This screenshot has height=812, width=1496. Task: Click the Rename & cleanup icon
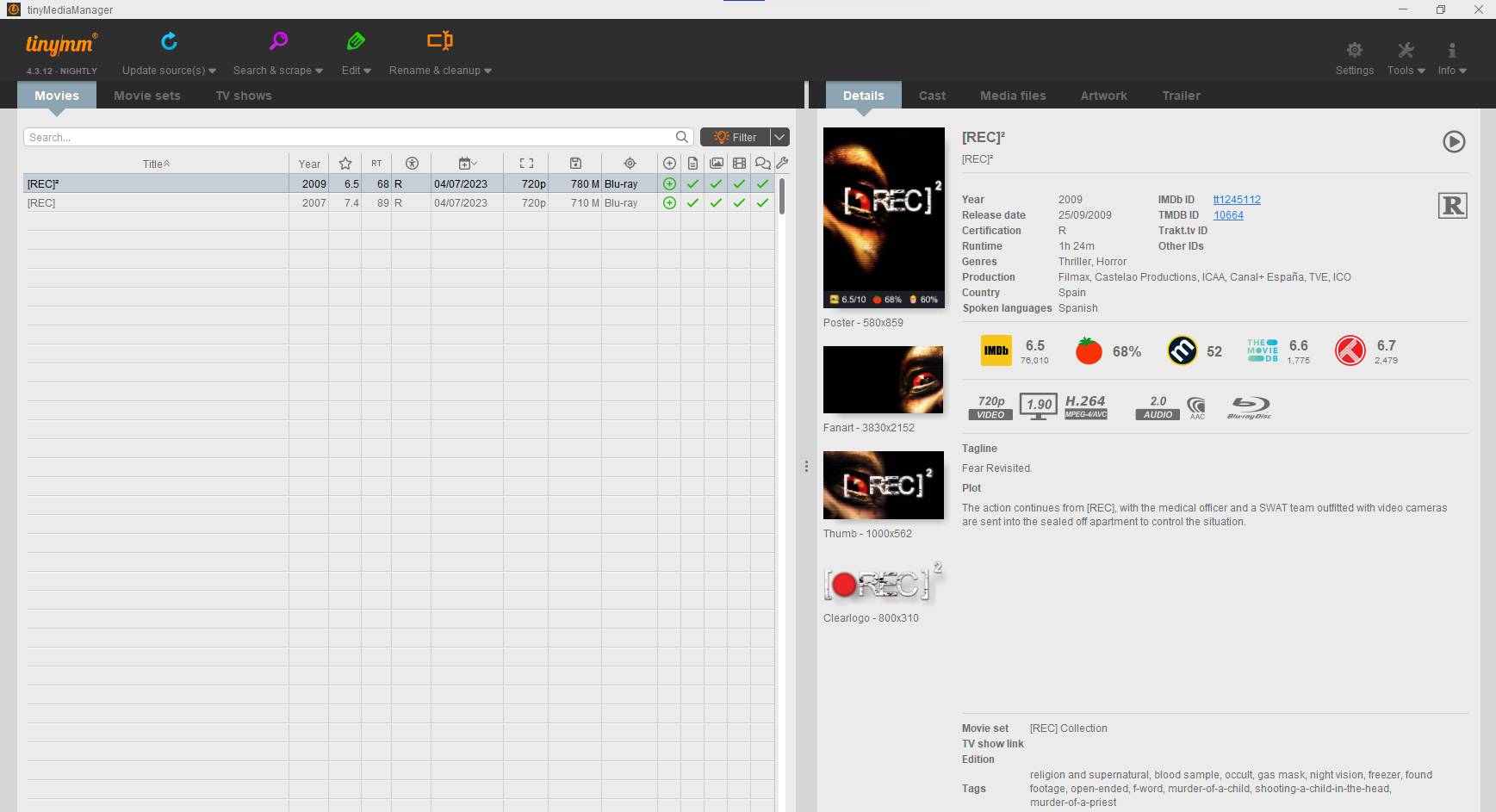tap(440, 41)
